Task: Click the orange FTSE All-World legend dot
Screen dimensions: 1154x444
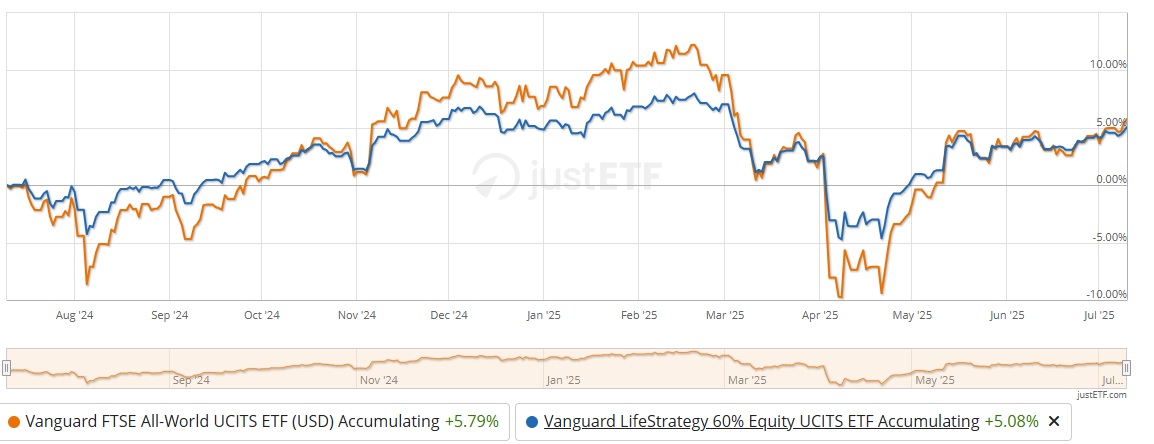Action: (x=14, y=422)
